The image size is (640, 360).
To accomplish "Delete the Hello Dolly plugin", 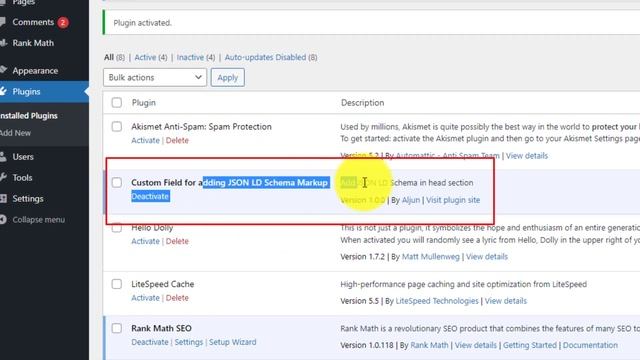I will pyautogui.click(x=177, y=241).
